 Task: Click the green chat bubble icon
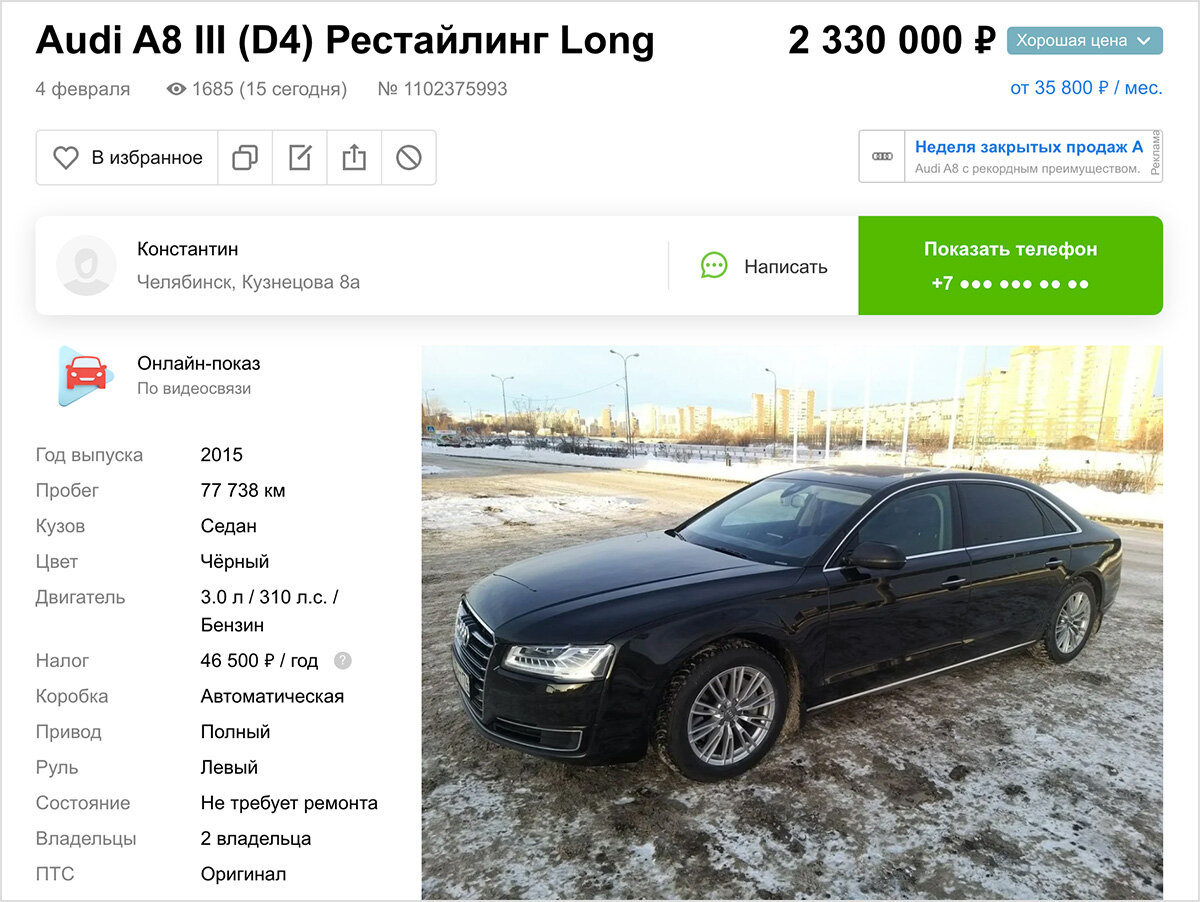coord(714,266)
